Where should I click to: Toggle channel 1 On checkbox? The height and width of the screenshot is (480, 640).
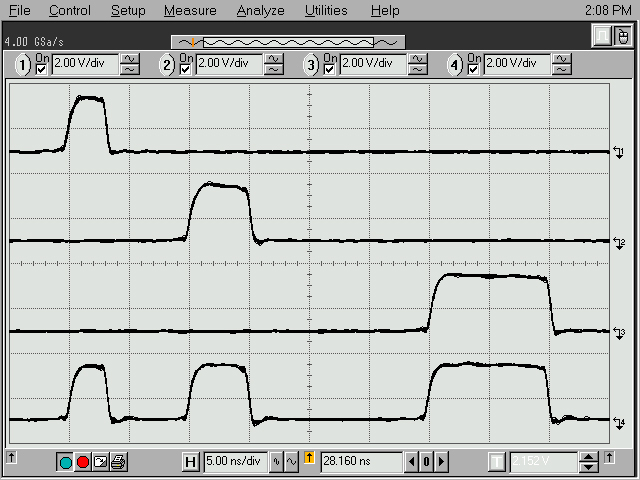[x=41, y=69]
